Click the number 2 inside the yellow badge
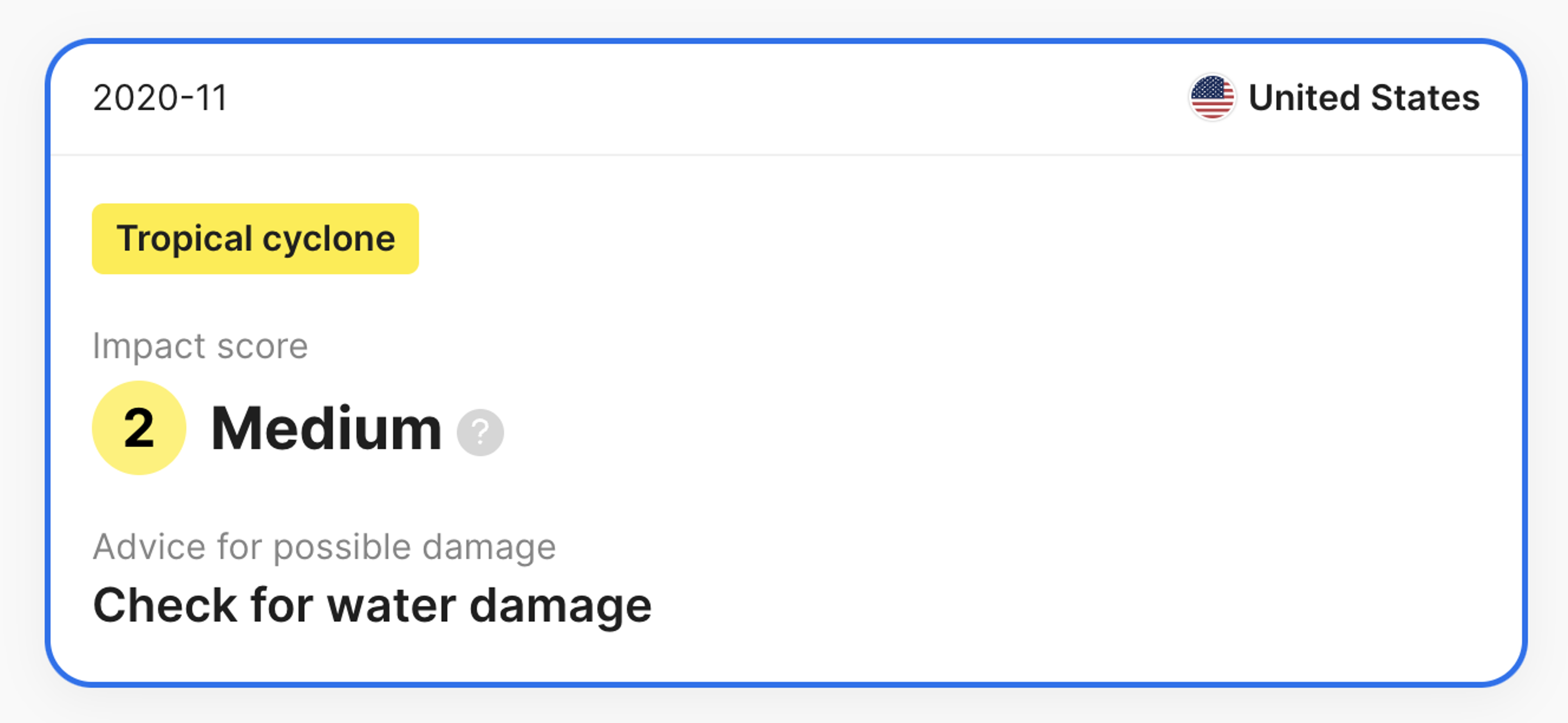Image resolution: width=1568 pixels, height=723 pixels. click(x=139, y=428)
